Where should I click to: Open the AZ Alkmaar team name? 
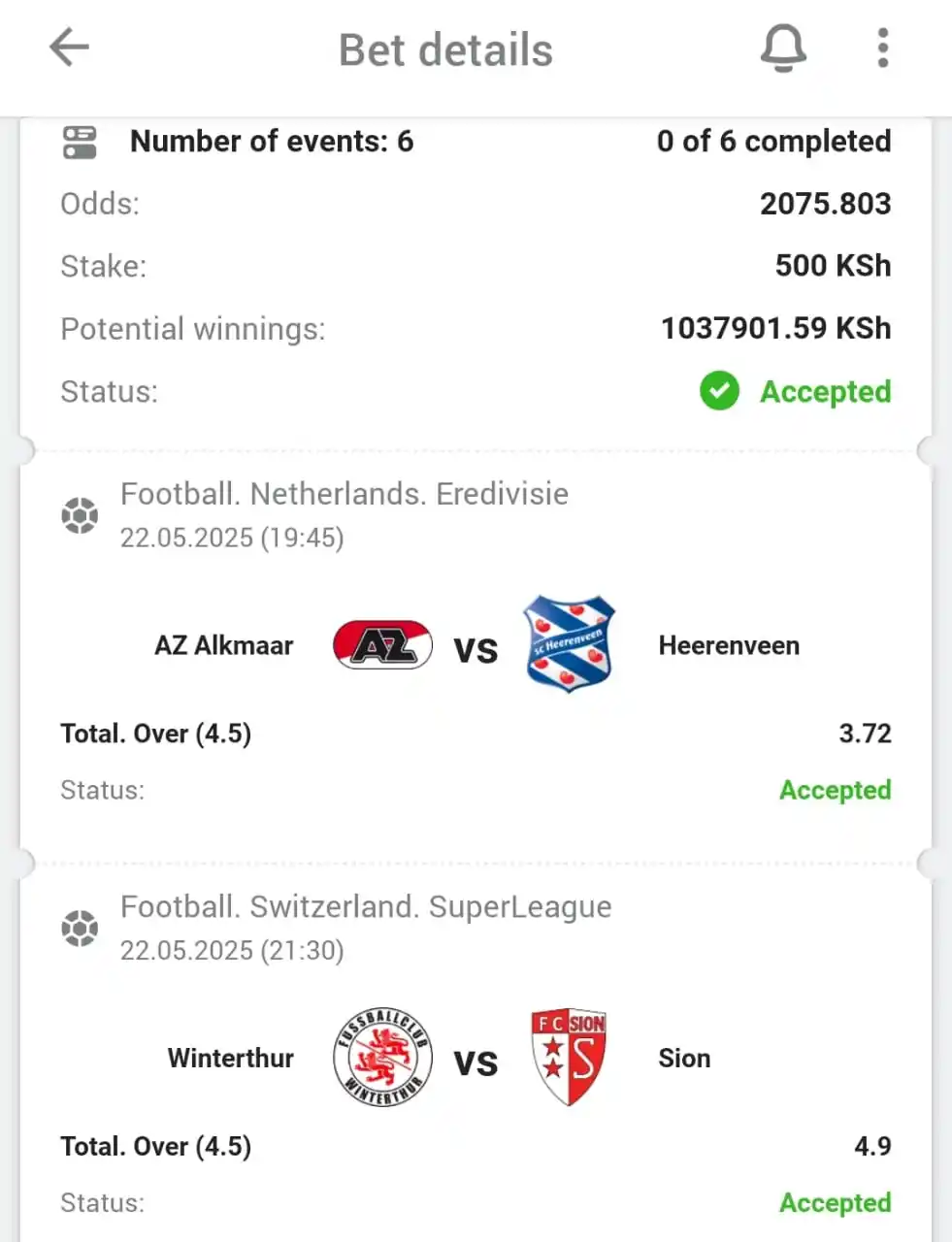tap(224, 645)
